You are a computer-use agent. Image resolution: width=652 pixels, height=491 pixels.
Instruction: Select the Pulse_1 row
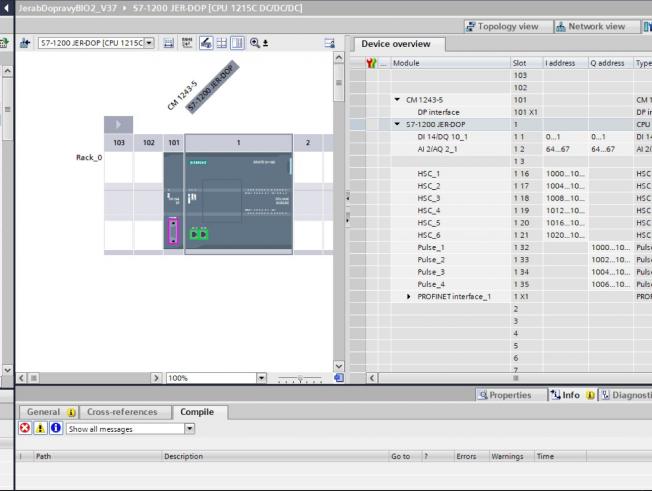(501, 247)
